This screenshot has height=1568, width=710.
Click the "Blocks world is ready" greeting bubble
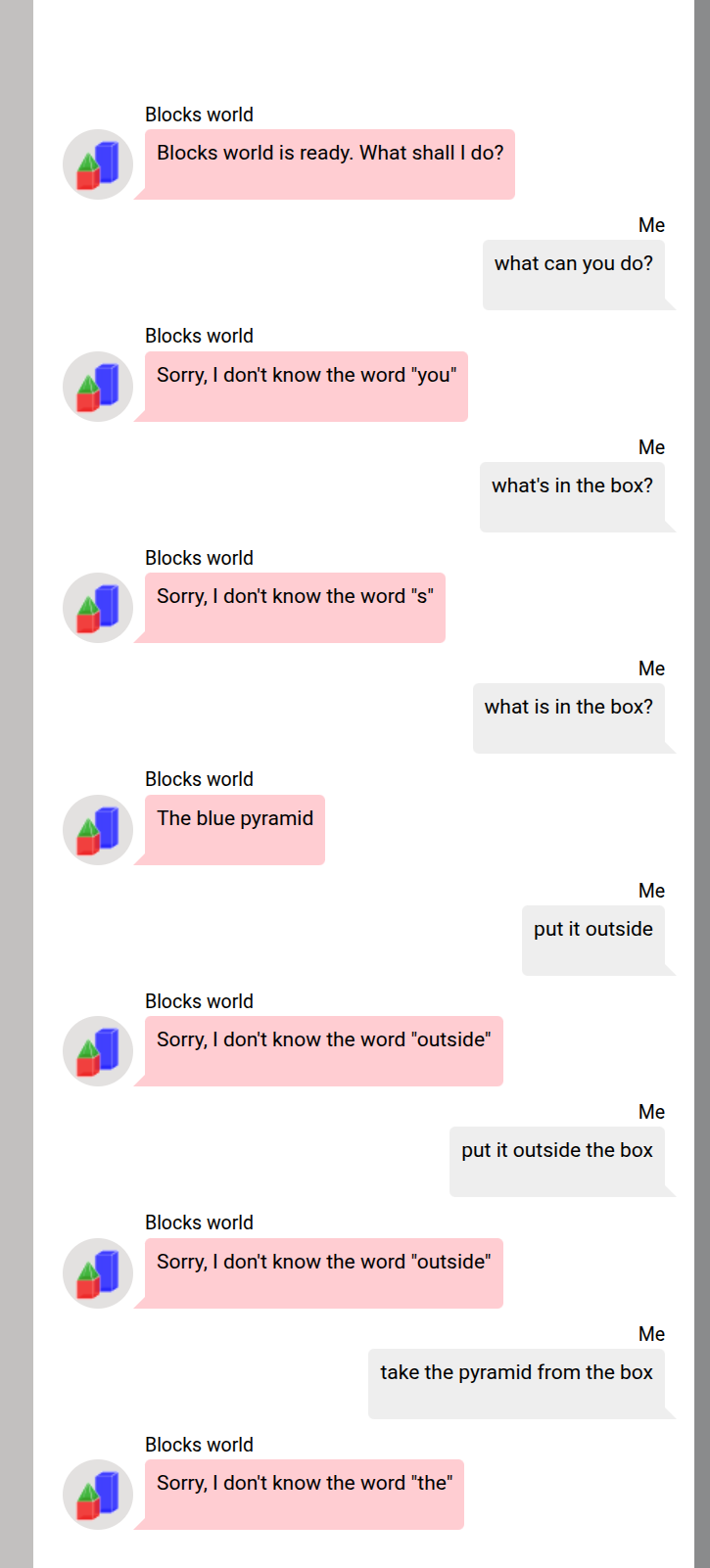click(330, 163)
